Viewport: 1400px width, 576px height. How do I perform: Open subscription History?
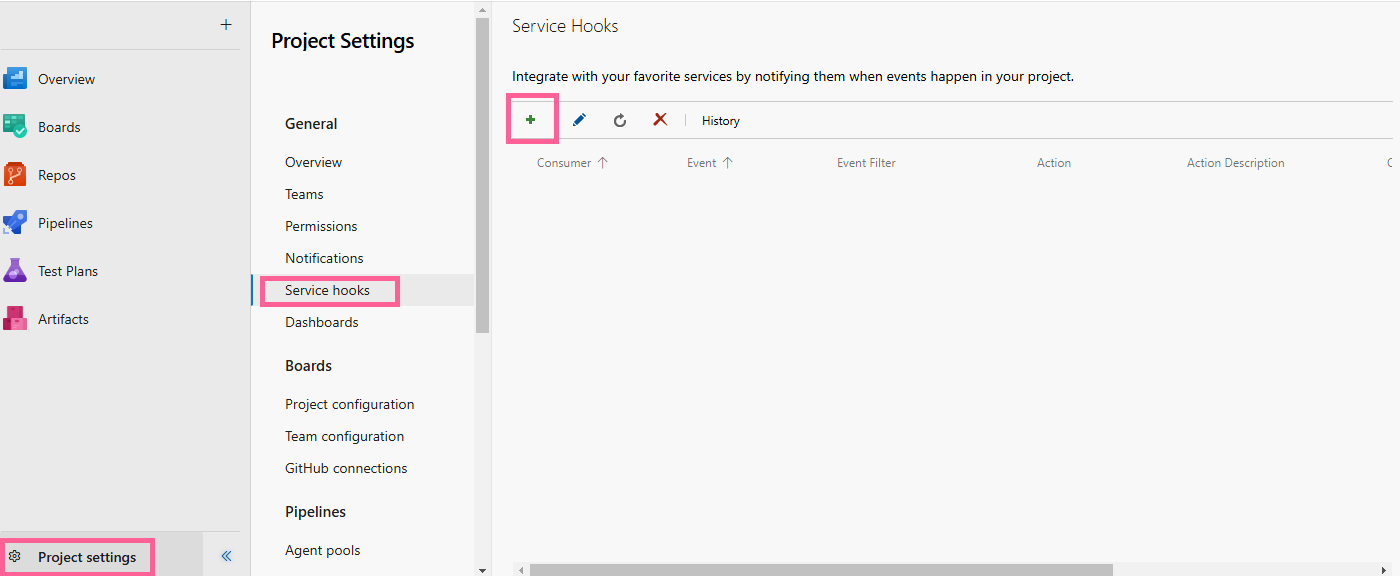pyautogui.click(x=721, y=121)
